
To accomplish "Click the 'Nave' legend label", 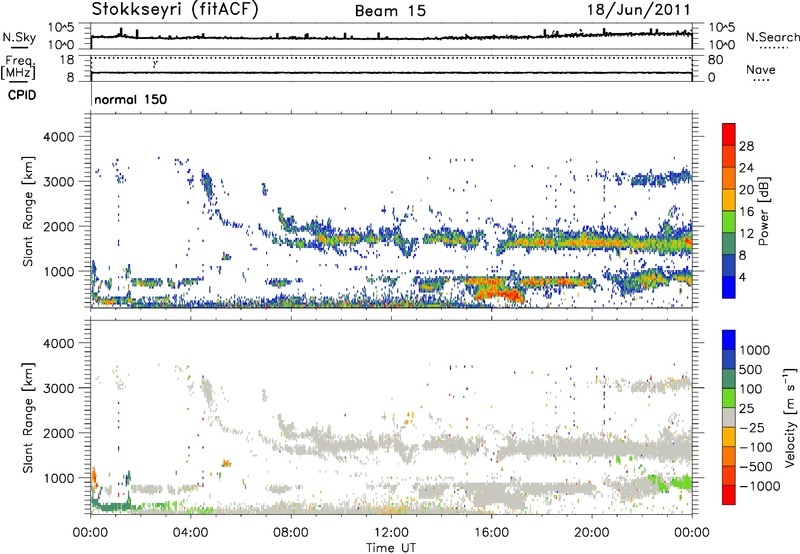I will (x=761, y=70).
